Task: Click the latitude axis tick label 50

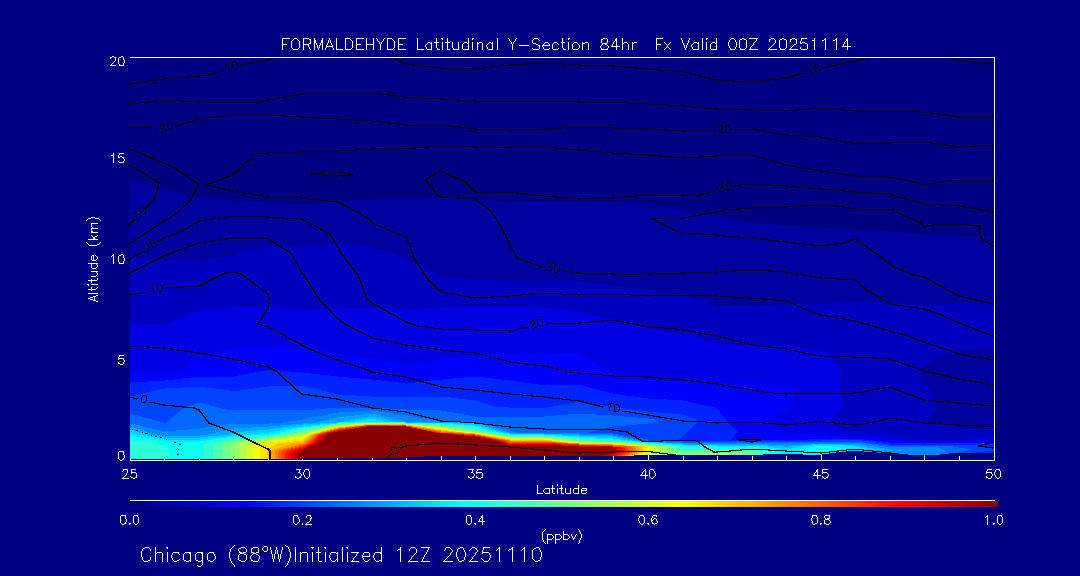Action: pos(995,474)
